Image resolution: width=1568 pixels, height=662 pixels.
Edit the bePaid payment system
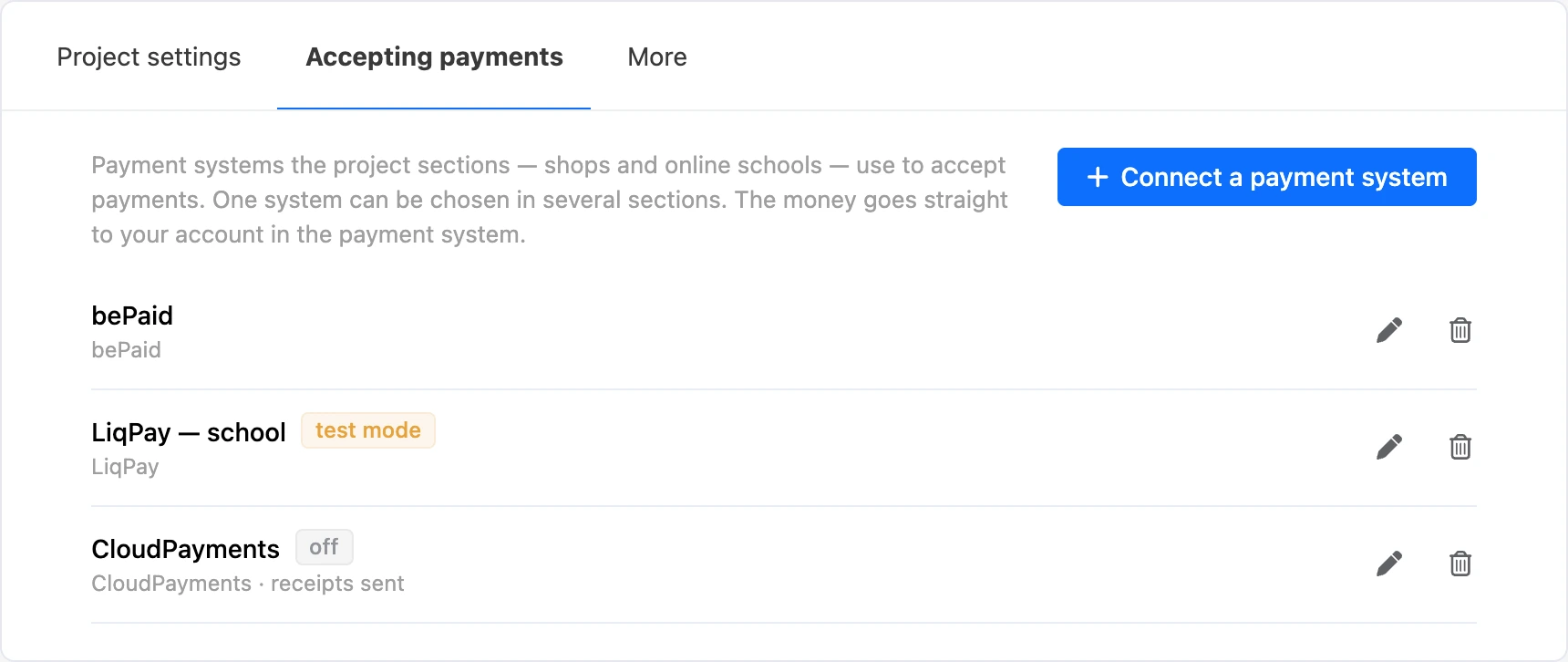coord(1389,330)
